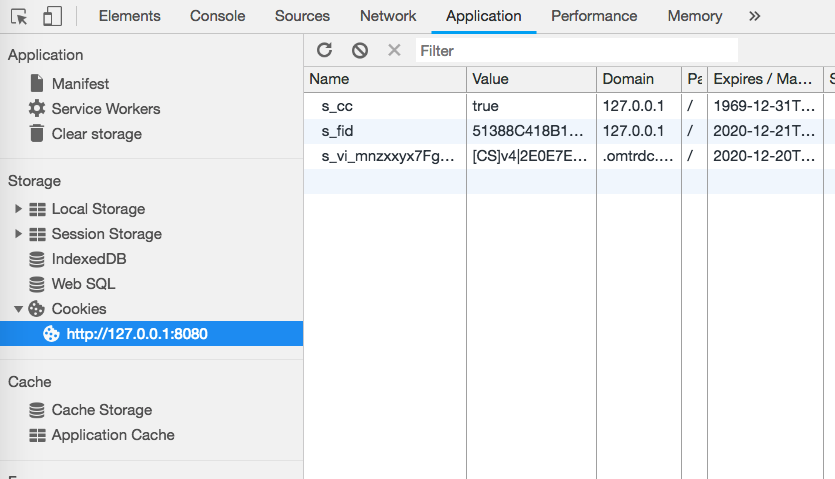835x479 pixels.
Task: Click the cookie Filter input field
Action: coord(576,50)
